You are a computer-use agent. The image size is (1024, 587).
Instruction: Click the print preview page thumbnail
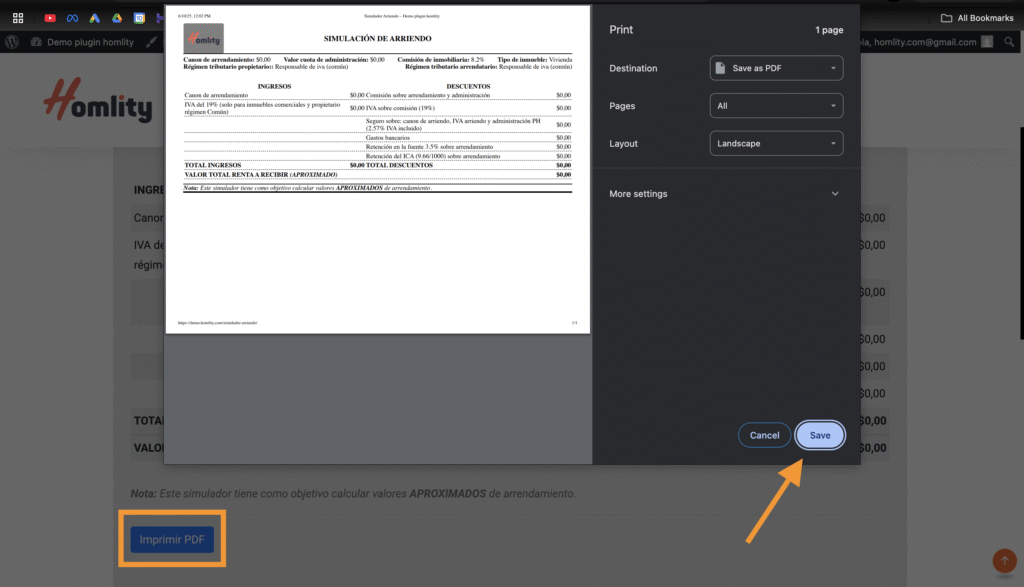(x=377, y=170)
